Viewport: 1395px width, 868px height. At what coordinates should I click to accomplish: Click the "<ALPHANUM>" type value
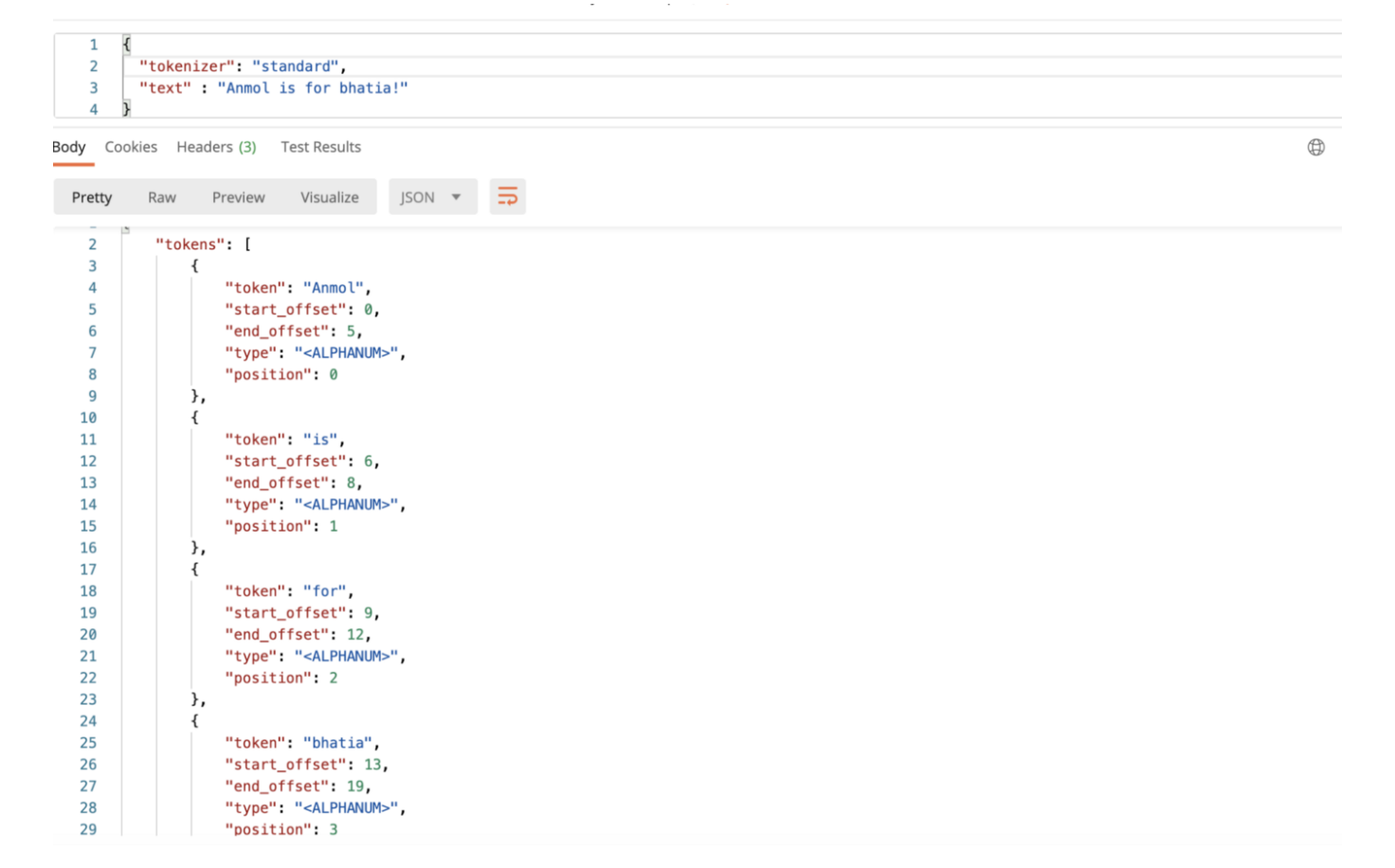(x=348, y=352)
